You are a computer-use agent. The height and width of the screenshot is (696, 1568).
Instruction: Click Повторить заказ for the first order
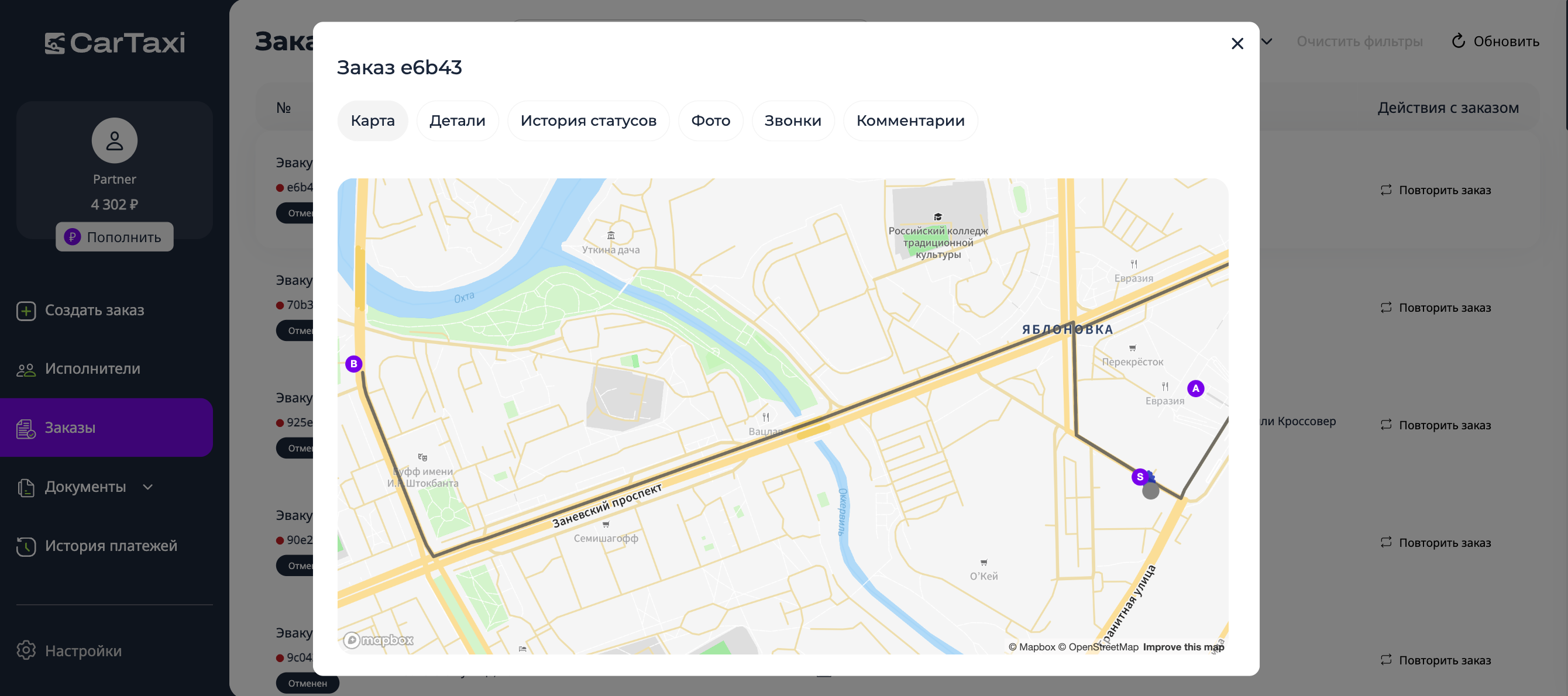pyautogui.click(x=1435, y=191)
